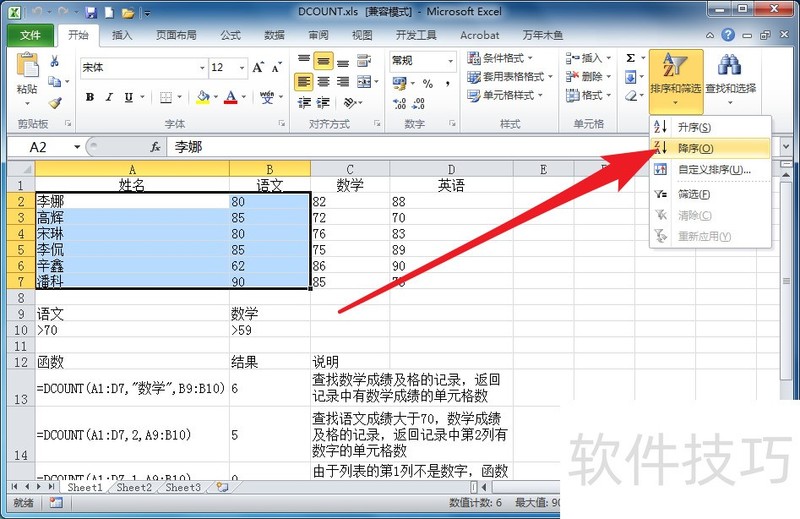Switch to the 插入 ribbon tab
Screen dimensions: 800x519
122,35
